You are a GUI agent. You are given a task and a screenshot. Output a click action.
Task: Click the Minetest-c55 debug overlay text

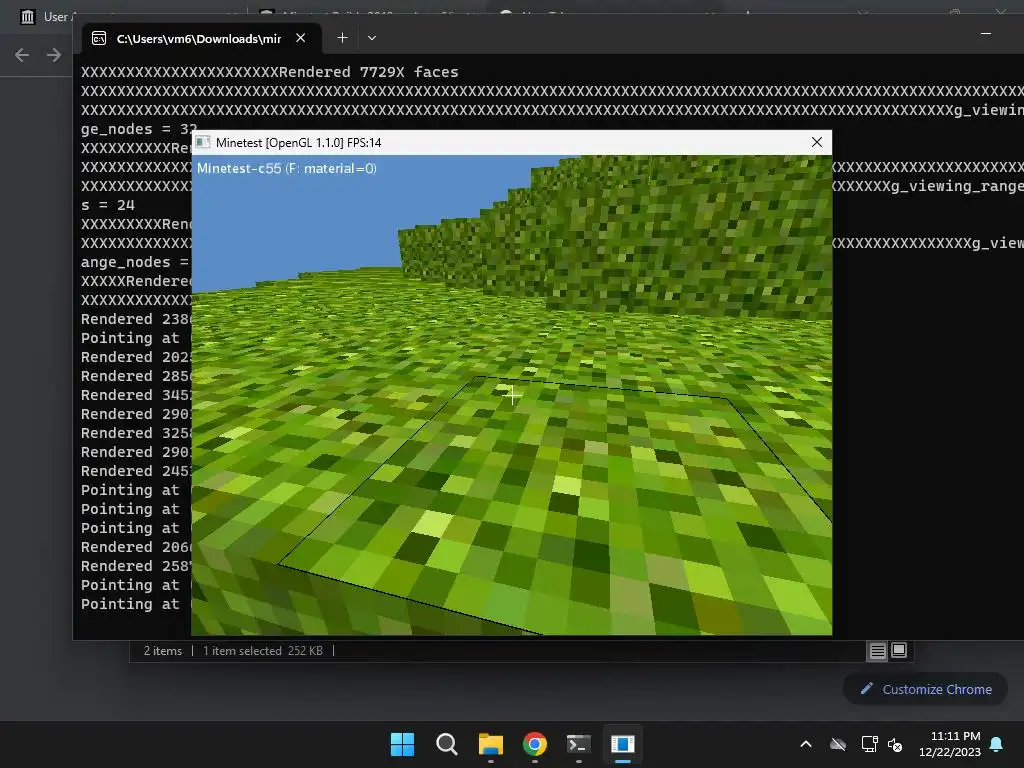tap(287, 168)
